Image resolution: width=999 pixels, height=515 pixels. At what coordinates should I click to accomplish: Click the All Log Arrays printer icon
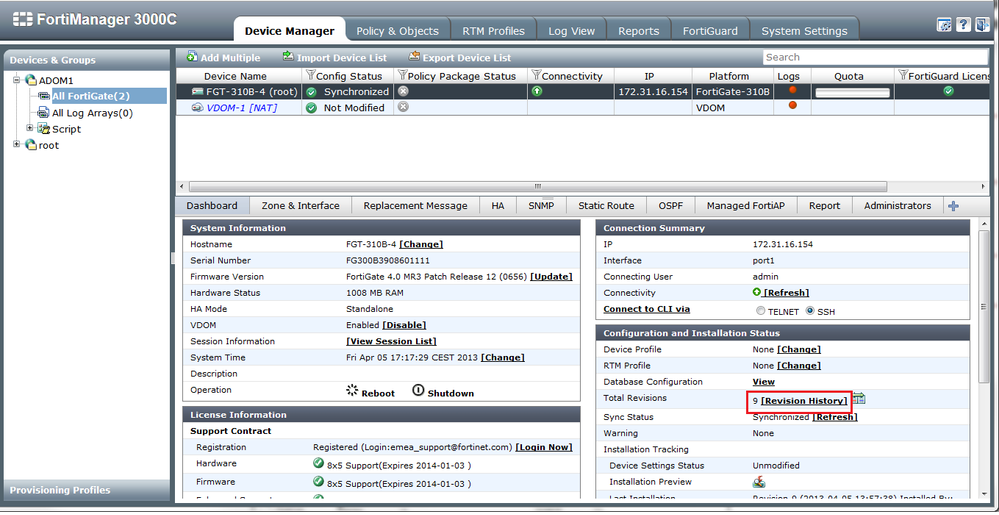tap(43, 113)
